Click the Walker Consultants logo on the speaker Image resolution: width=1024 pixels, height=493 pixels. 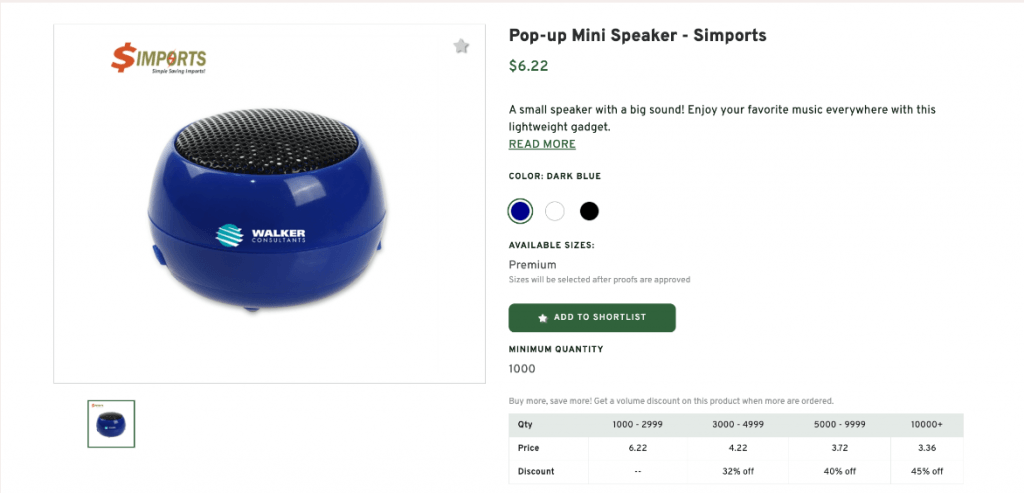(x=260, y=236)
